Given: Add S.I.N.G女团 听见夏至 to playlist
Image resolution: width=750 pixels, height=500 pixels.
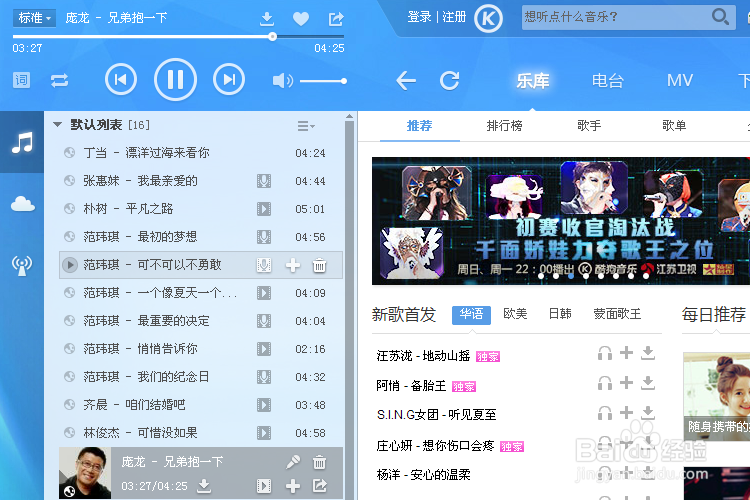Looking at the screenshot, I should (626, 412).
